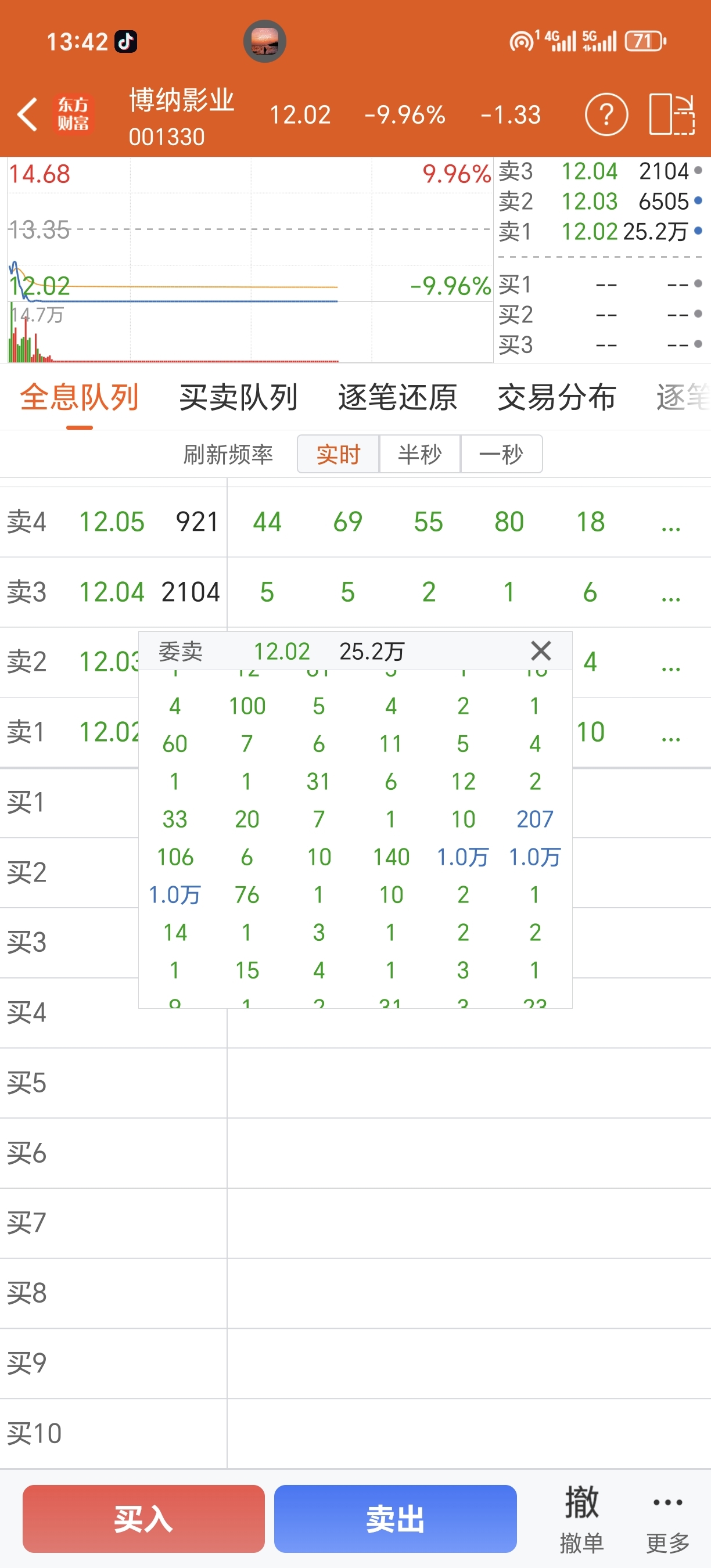Tap the 买9 row label
This screenshot has width=711, height=1568.
coord(26,1363)
